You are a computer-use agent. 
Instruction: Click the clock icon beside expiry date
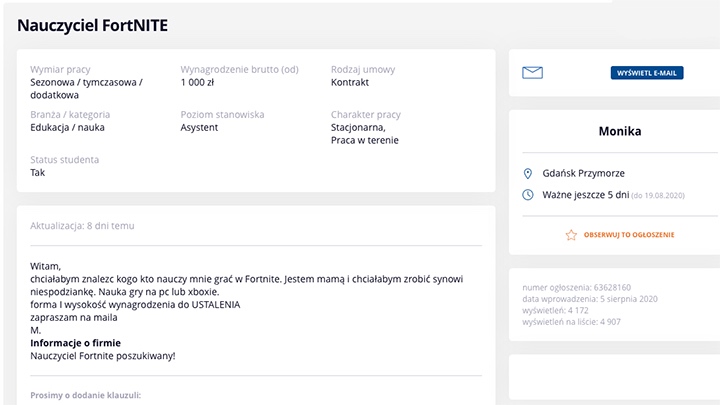pos(528,194)
